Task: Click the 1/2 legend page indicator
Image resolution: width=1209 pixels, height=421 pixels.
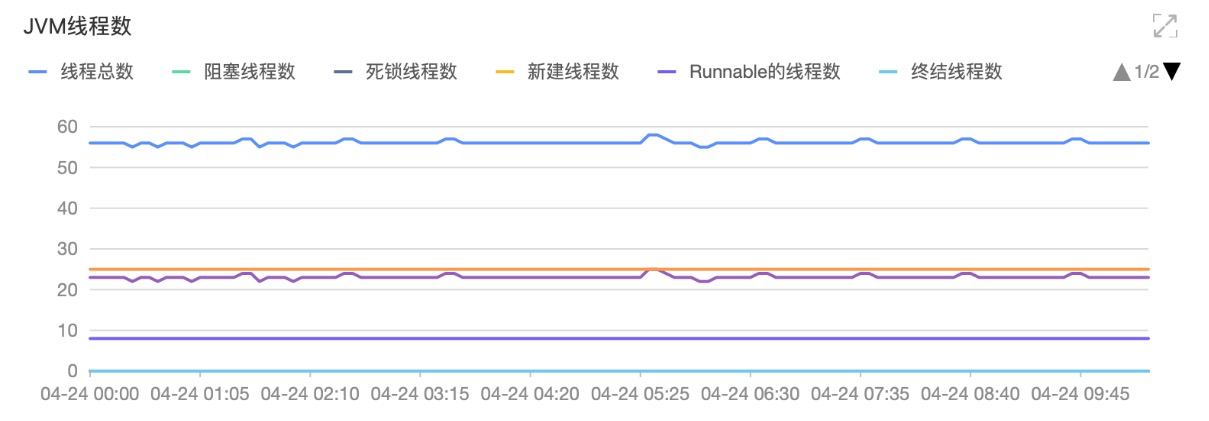Action: click(x=1147, y=72)
